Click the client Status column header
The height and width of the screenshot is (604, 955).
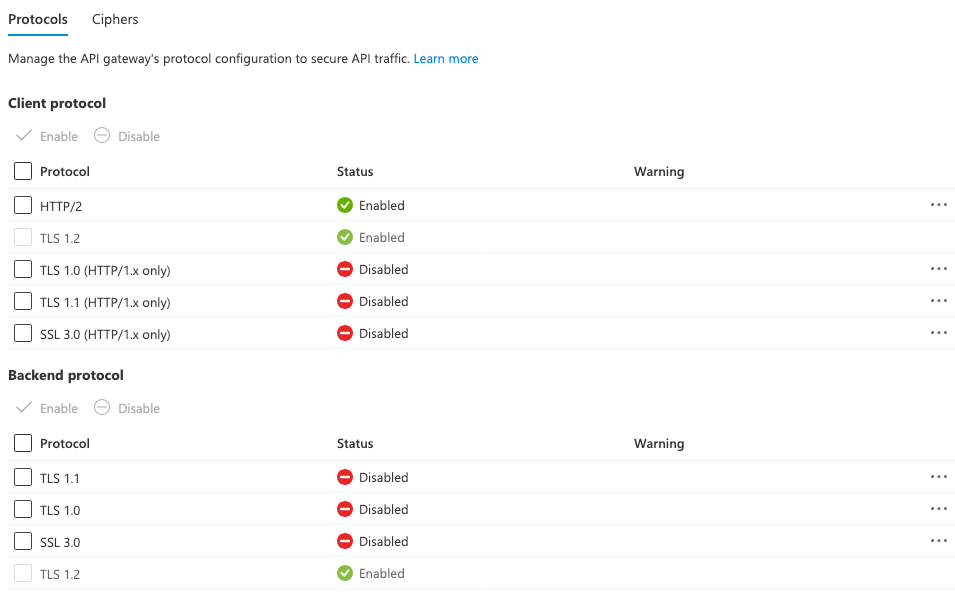[355, 171]
